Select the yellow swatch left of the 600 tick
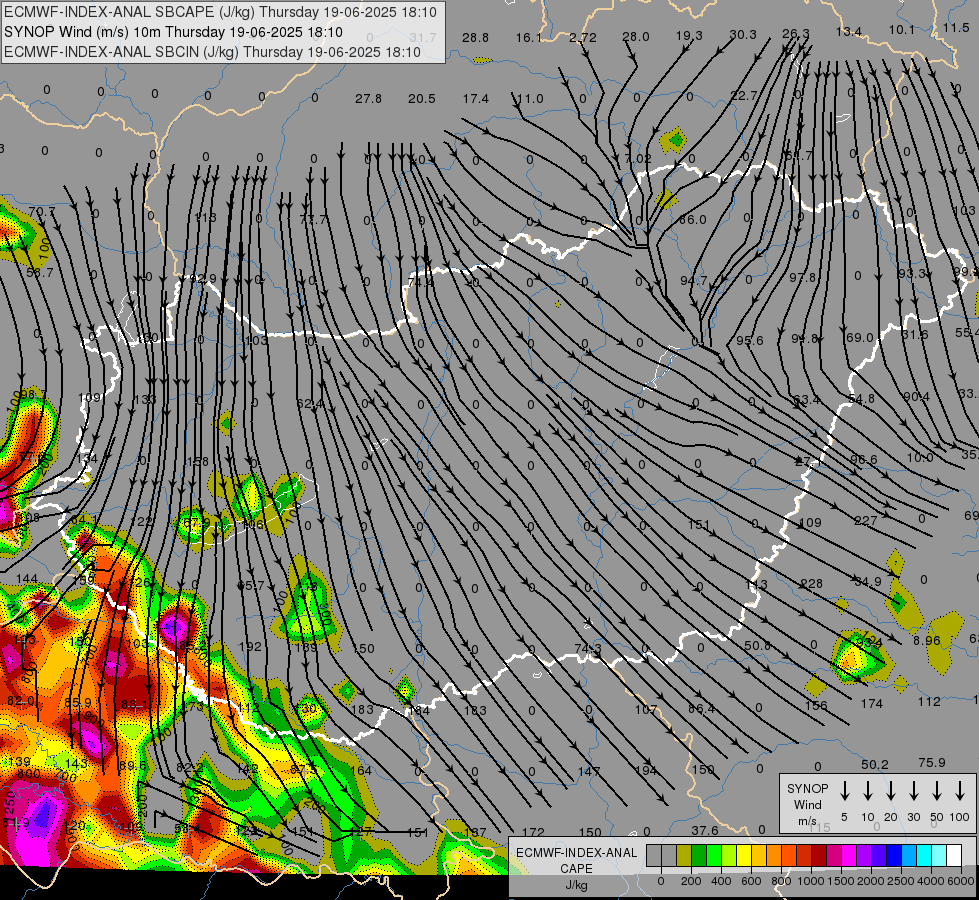Screen dimensions: 979x900 pyautogui.click(x=744, y=855)
